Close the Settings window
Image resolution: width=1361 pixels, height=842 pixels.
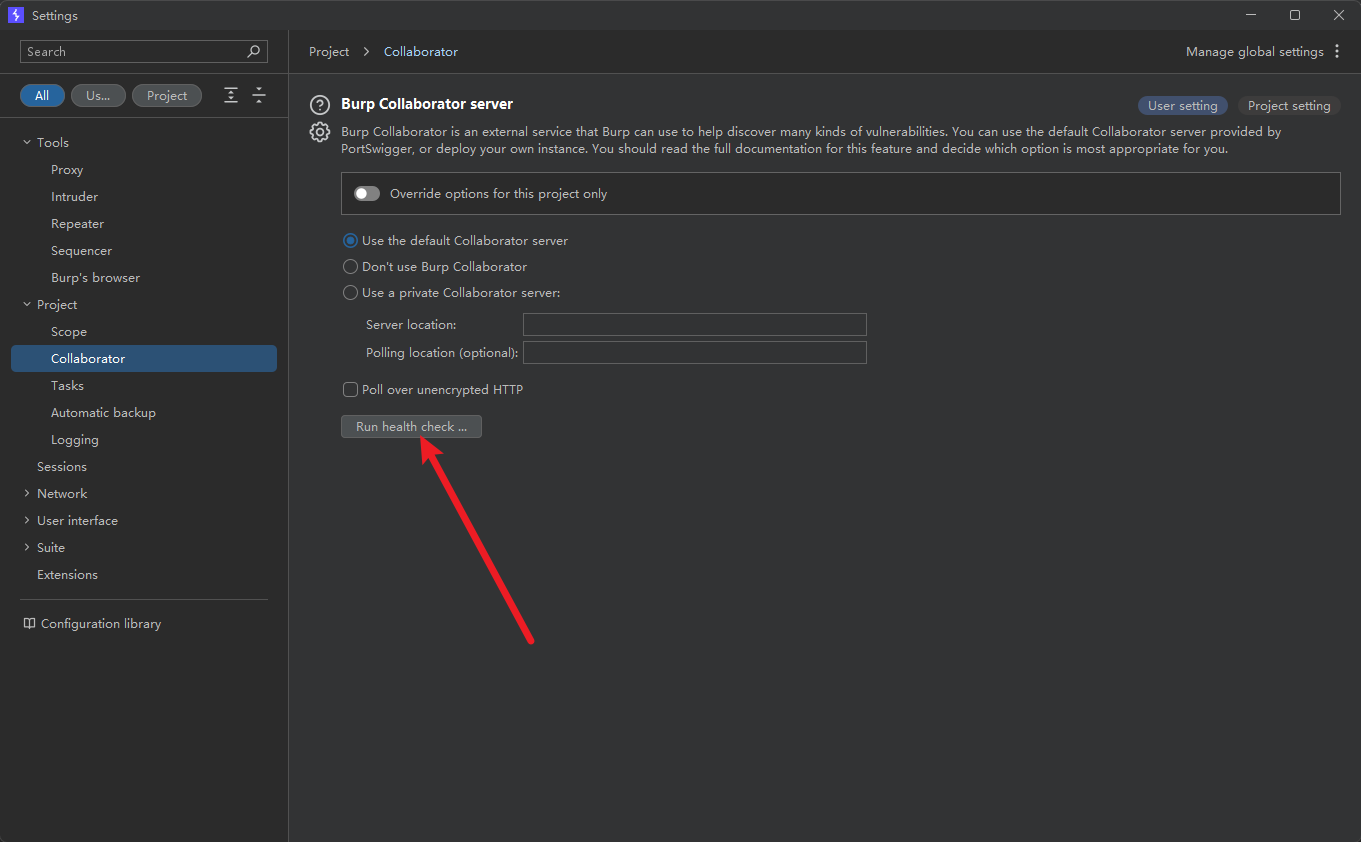1339,15
